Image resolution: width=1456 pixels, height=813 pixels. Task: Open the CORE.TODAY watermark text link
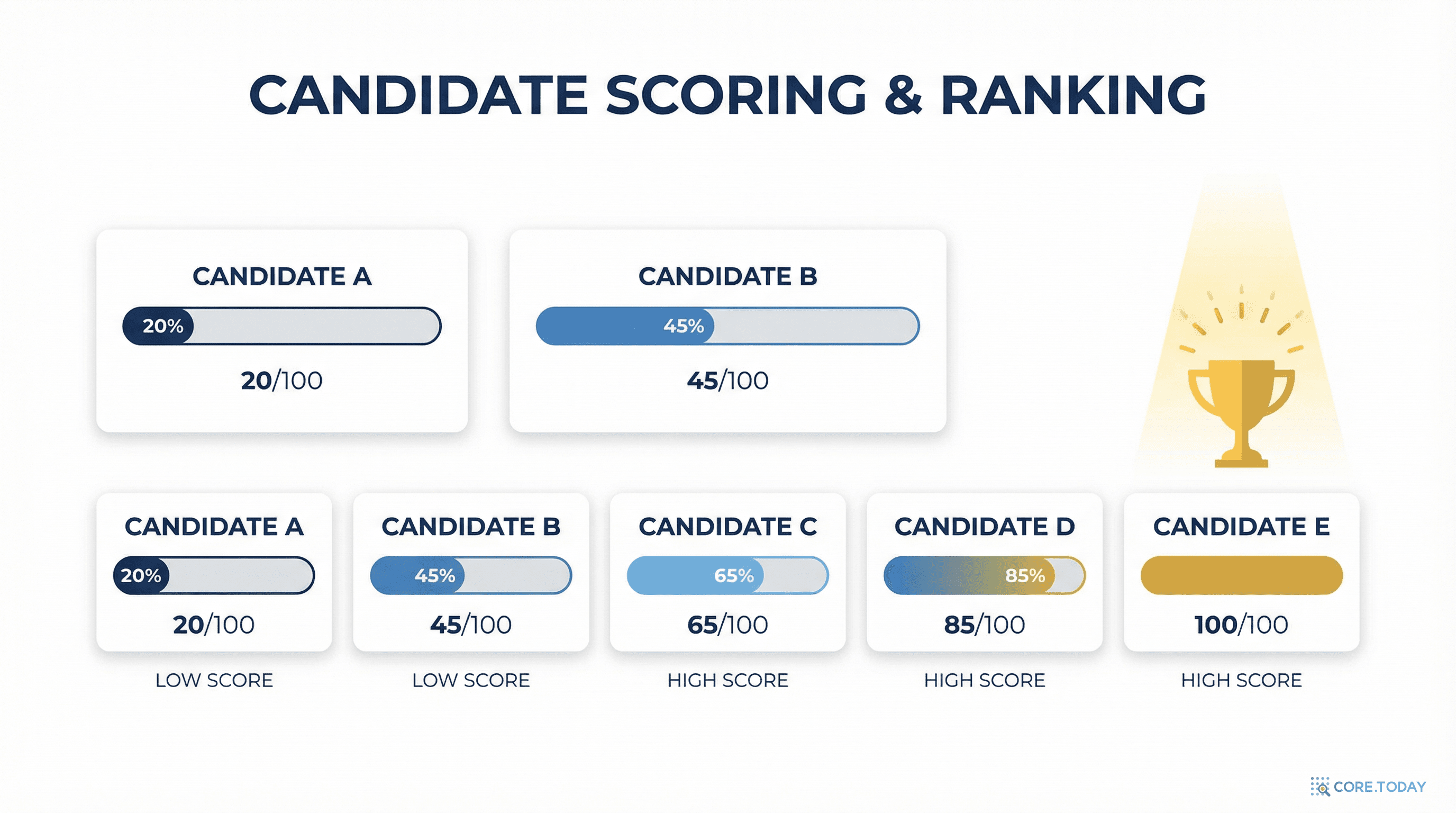(x=1379, y=787)
